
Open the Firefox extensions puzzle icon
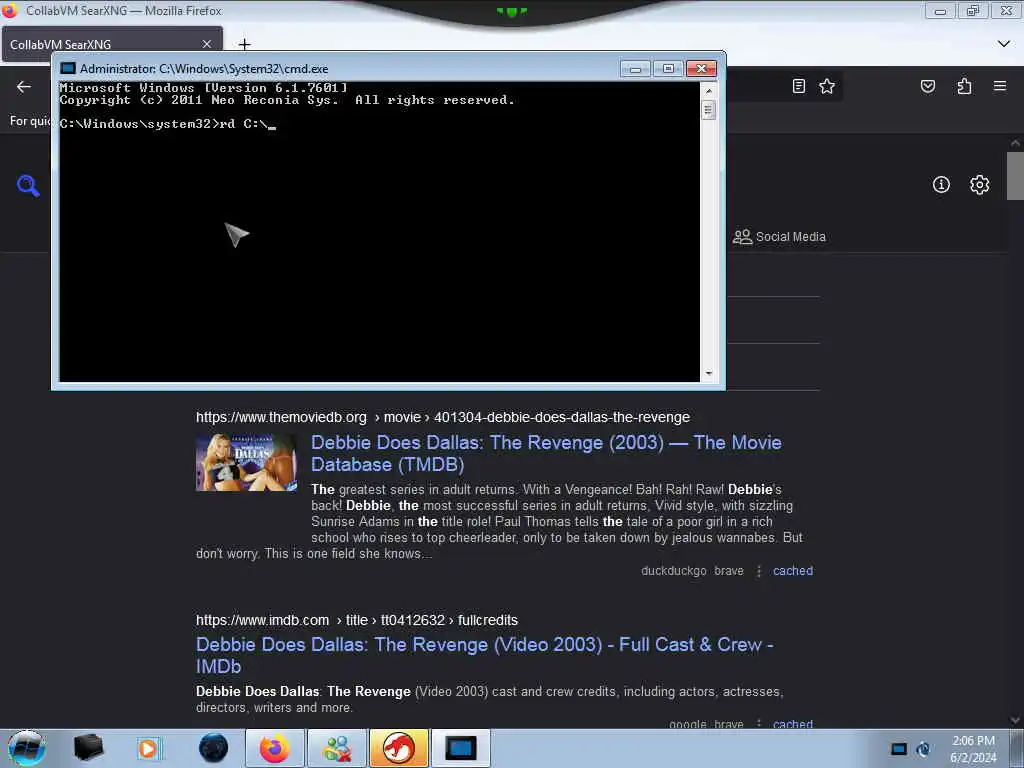click(964, 86)
